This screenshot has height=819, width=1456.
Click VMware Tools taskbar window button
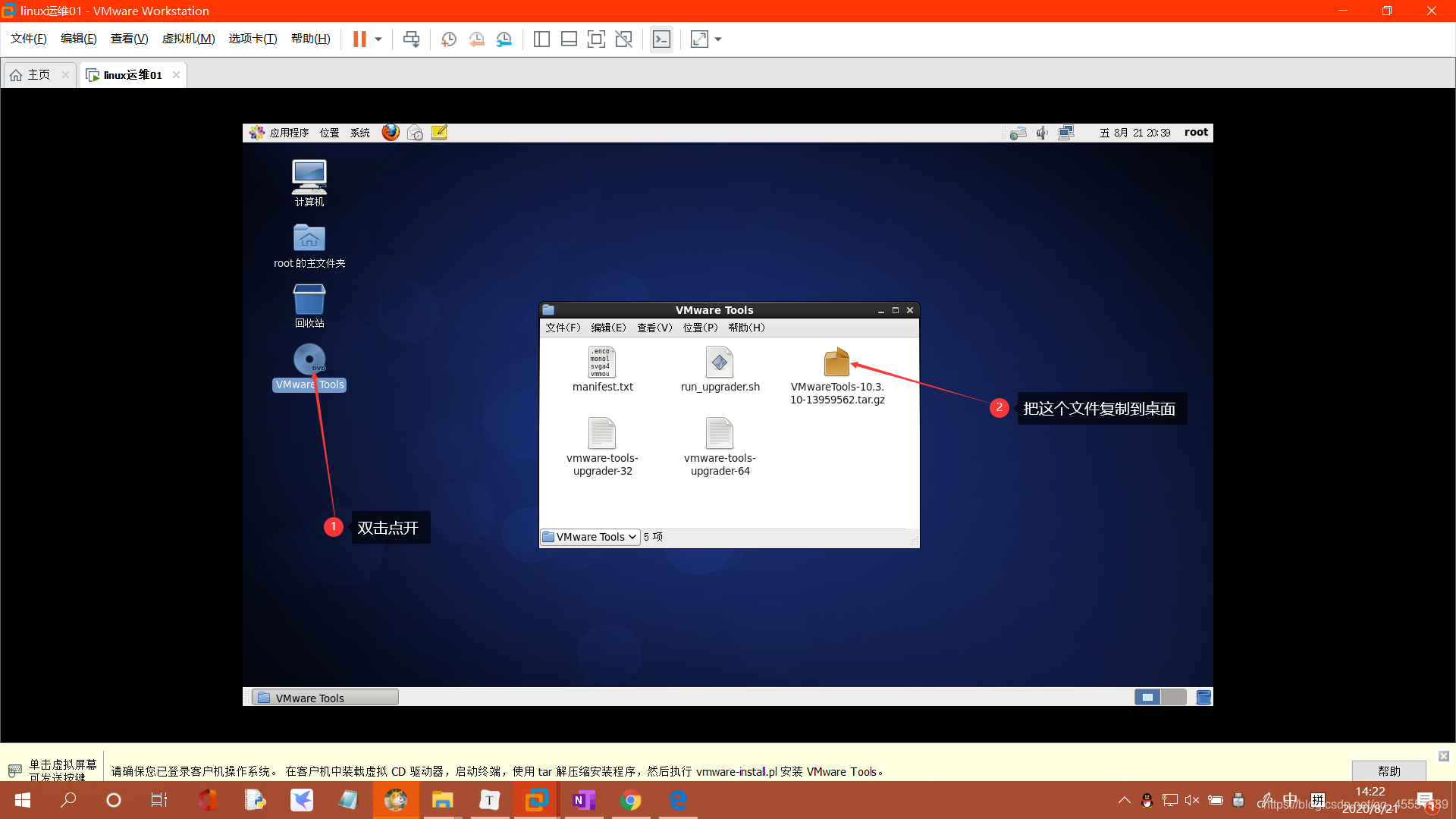coord(325,698)
